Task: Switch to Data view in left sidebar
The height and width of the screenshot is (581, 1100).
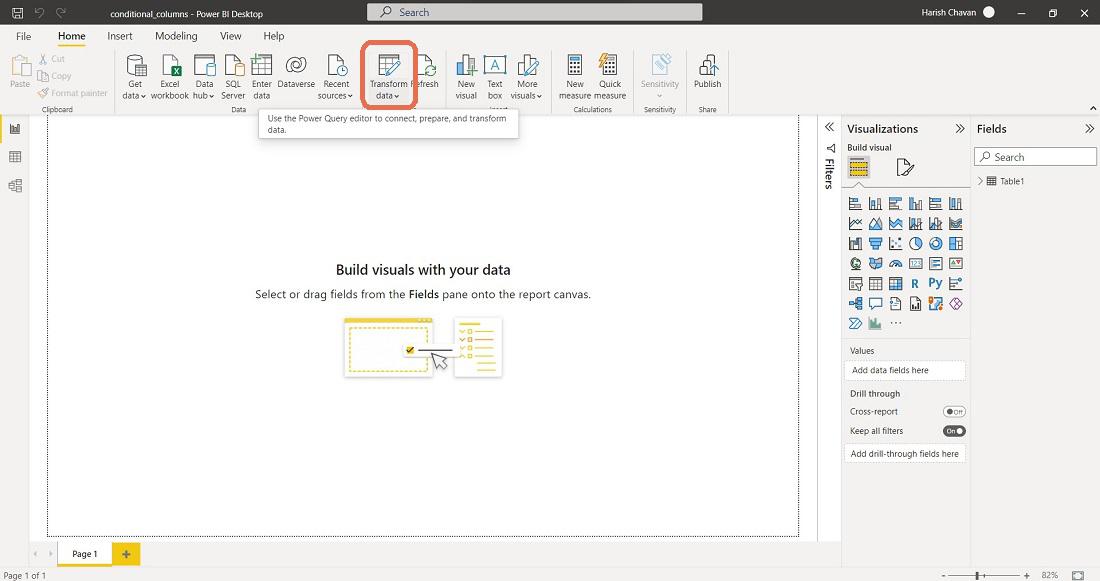Action: click(x=15, y=157)
